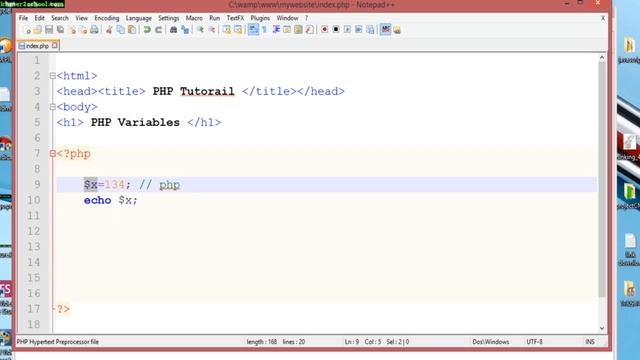Toggle the ABC spell-check icon
The image size is (640, 360).
pos(385,30)
